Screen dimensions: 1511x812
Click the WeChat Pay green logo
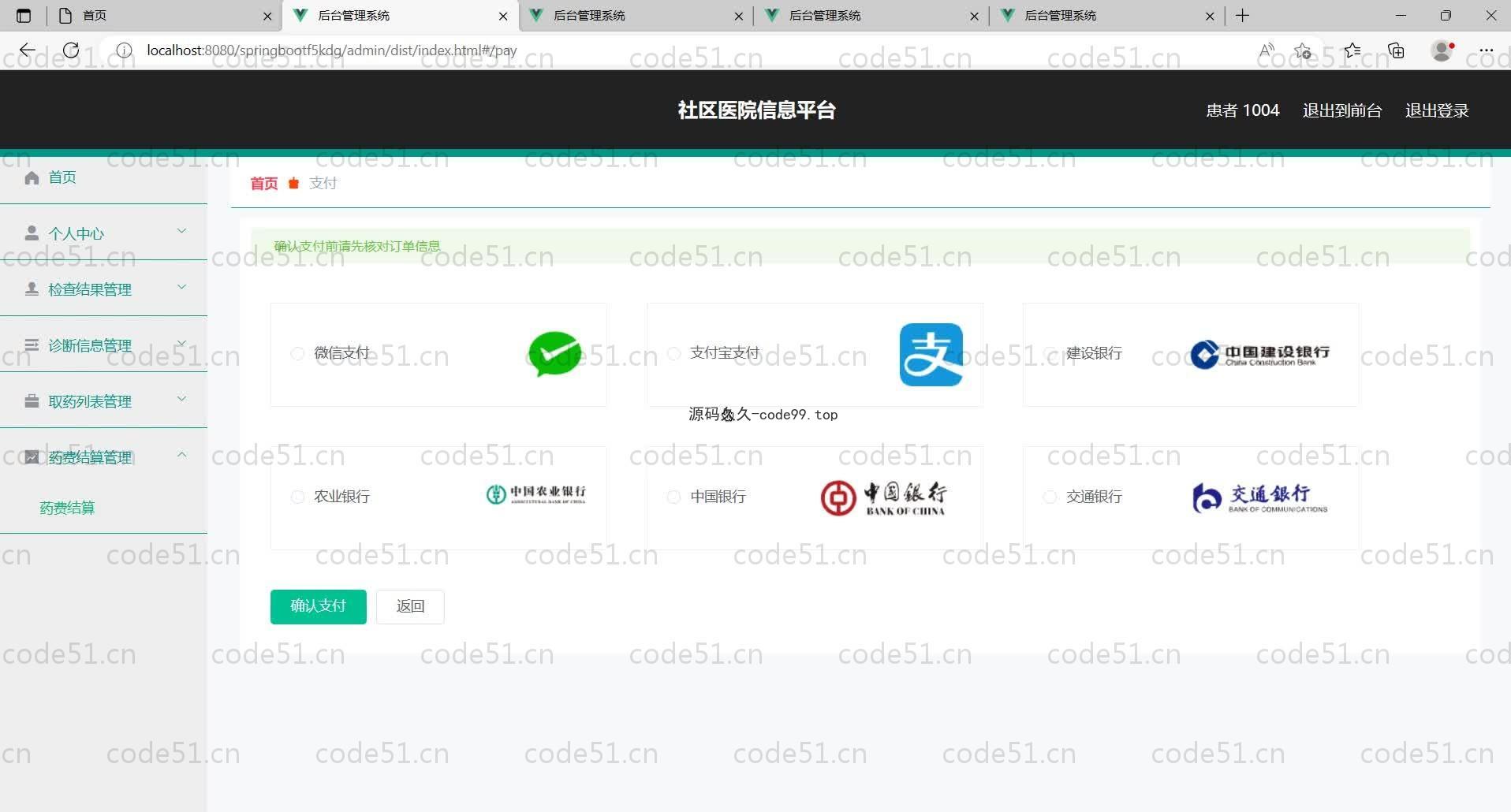[x=554, y=354]
